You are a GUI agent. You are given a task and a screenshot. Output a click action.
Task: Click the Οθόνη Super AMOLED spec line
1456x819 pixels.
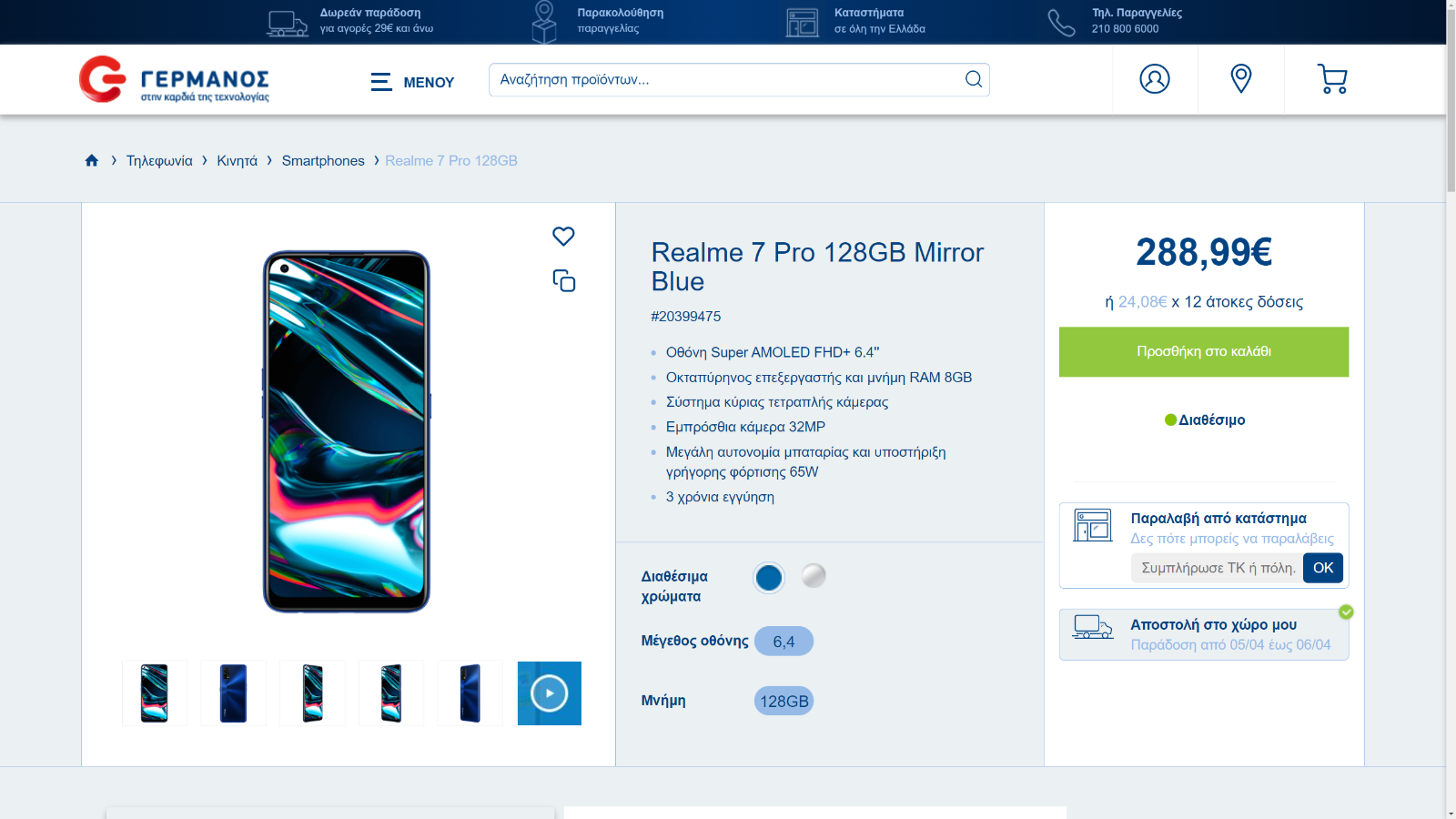773,352
